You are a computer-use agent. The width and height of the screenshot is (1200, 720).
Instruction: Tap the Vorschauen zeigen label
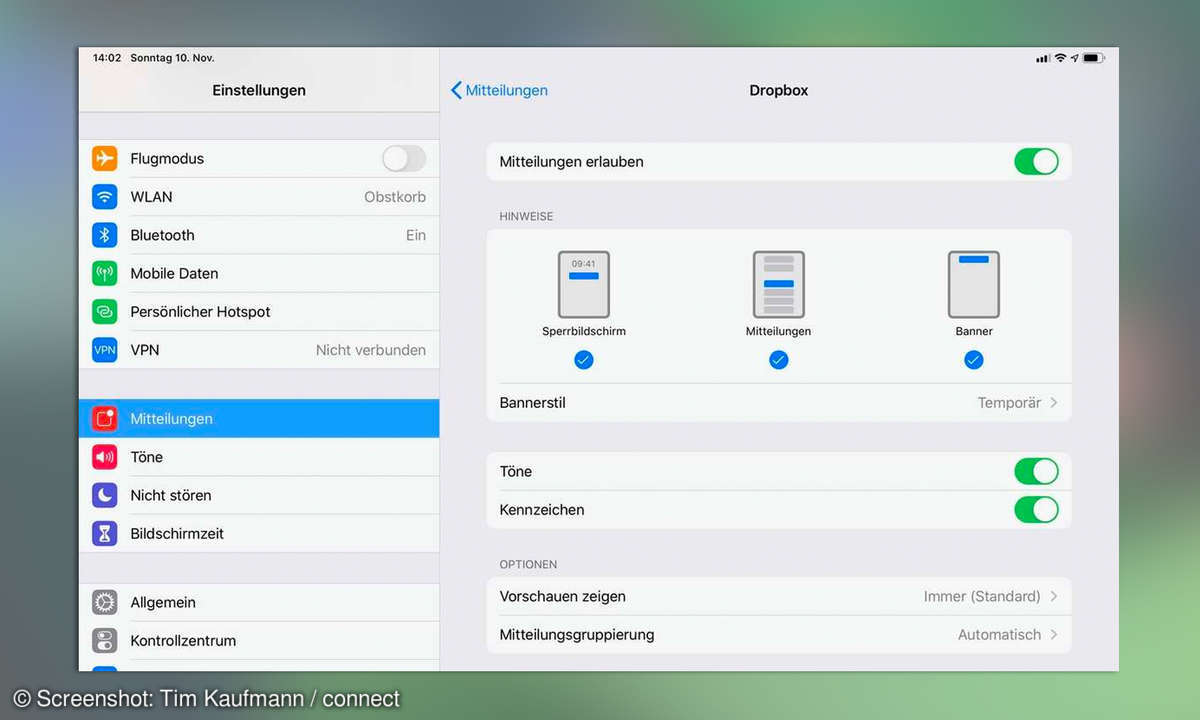tap(563, 596)
